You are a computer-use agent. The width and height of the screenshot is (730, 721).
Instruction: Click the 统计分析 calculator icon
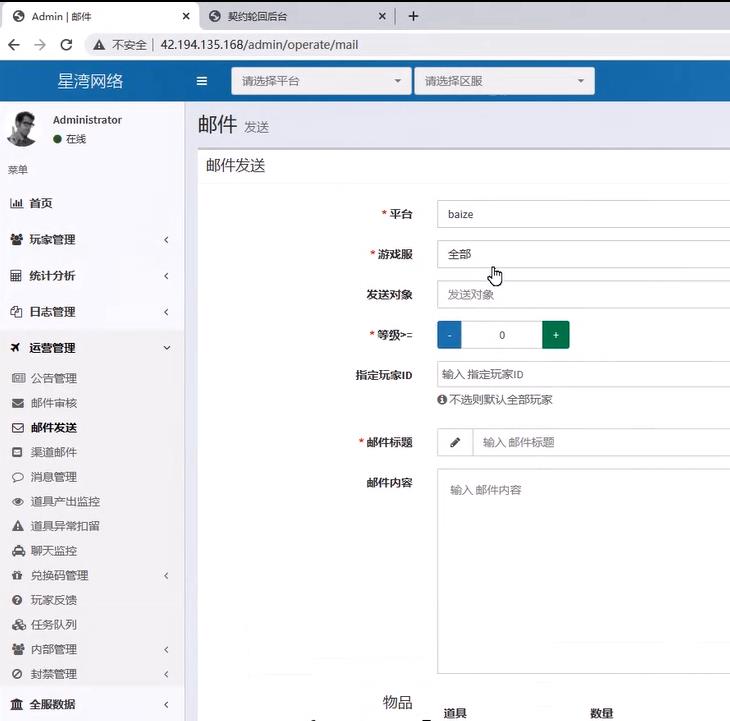click(16, 276)
